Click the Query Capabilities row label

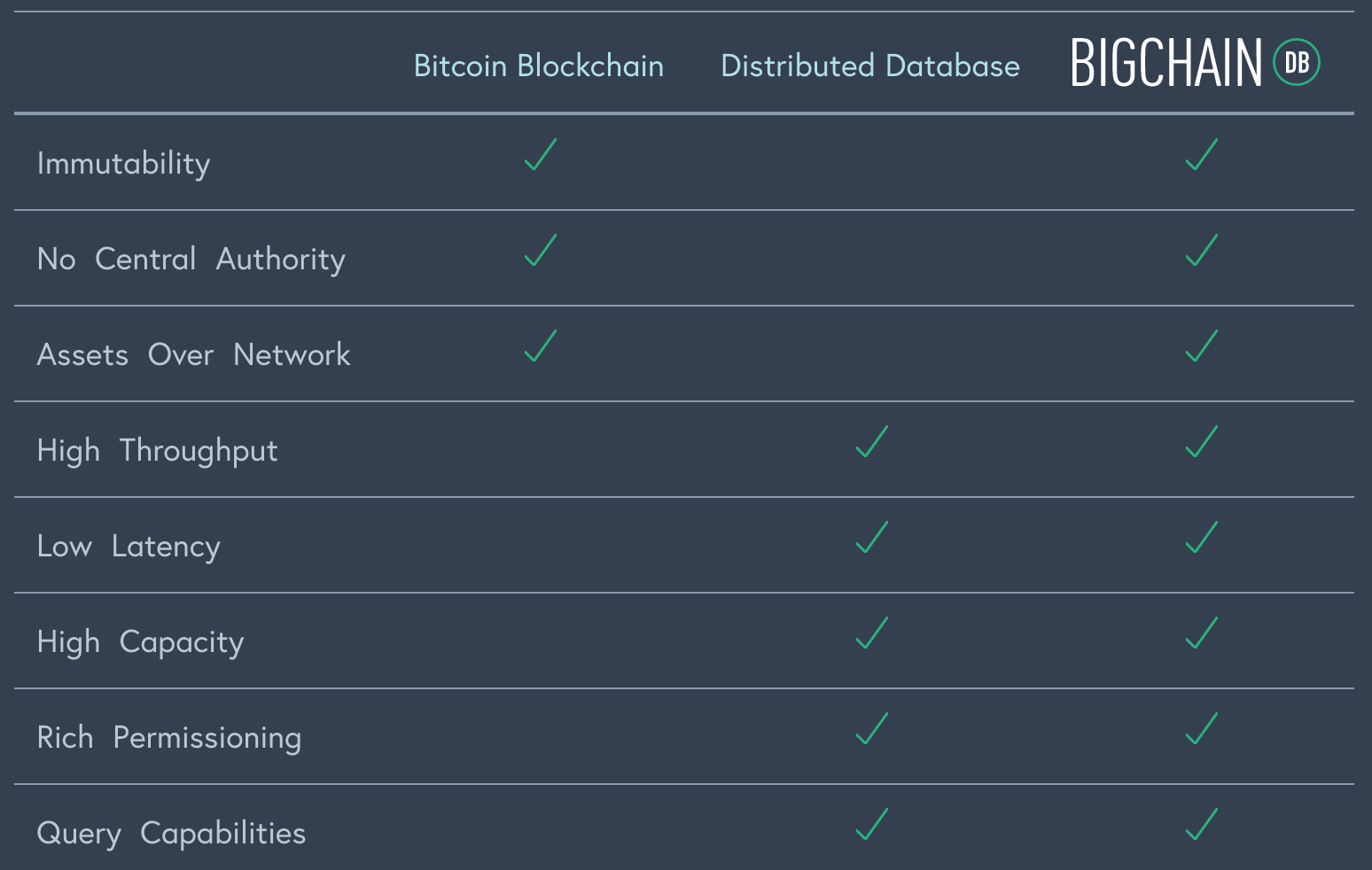point(171,834)
